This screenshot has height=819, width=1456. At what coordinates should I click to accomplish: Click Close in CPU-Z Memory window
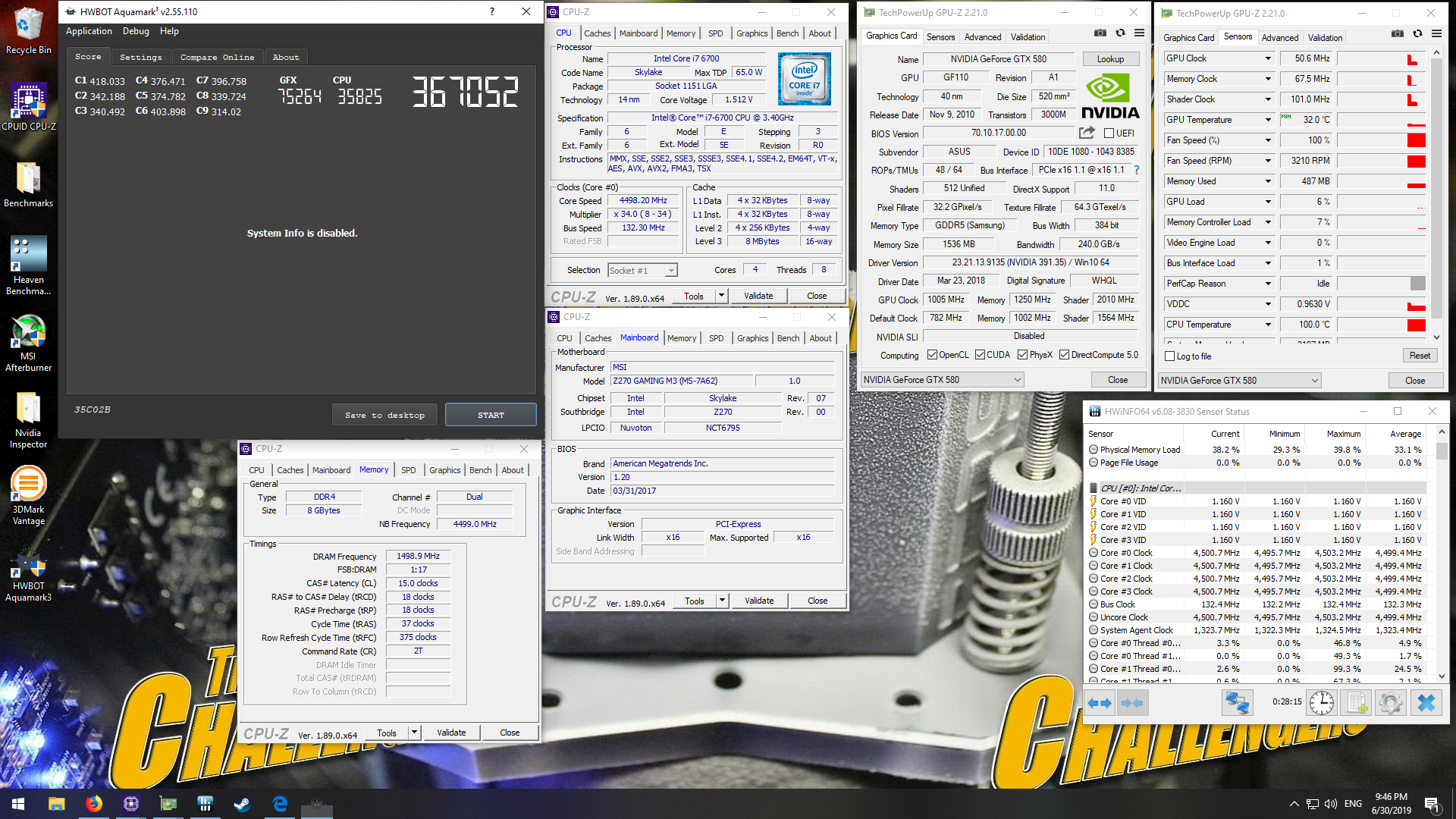[x=510, y=733]
